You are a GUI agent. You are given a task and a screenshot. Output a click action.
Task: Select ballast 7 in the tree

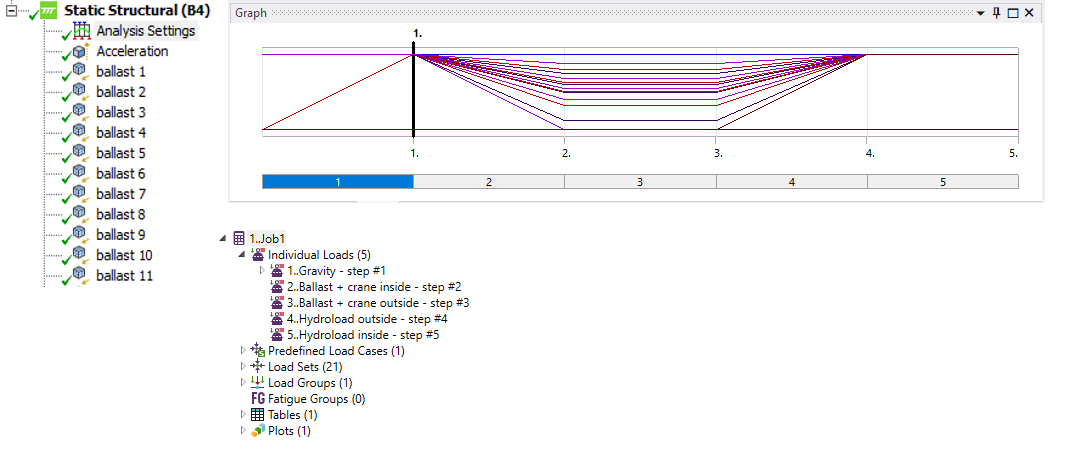121,194
